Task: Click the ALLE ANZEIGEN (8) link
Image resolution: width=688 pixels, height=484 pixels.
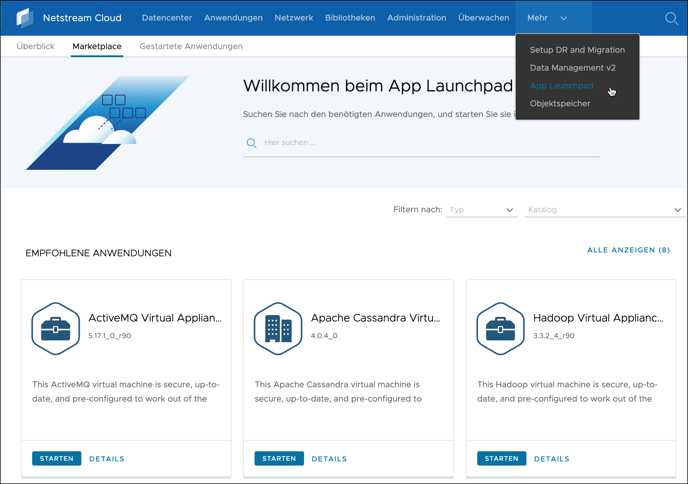Action: [628, 250]
